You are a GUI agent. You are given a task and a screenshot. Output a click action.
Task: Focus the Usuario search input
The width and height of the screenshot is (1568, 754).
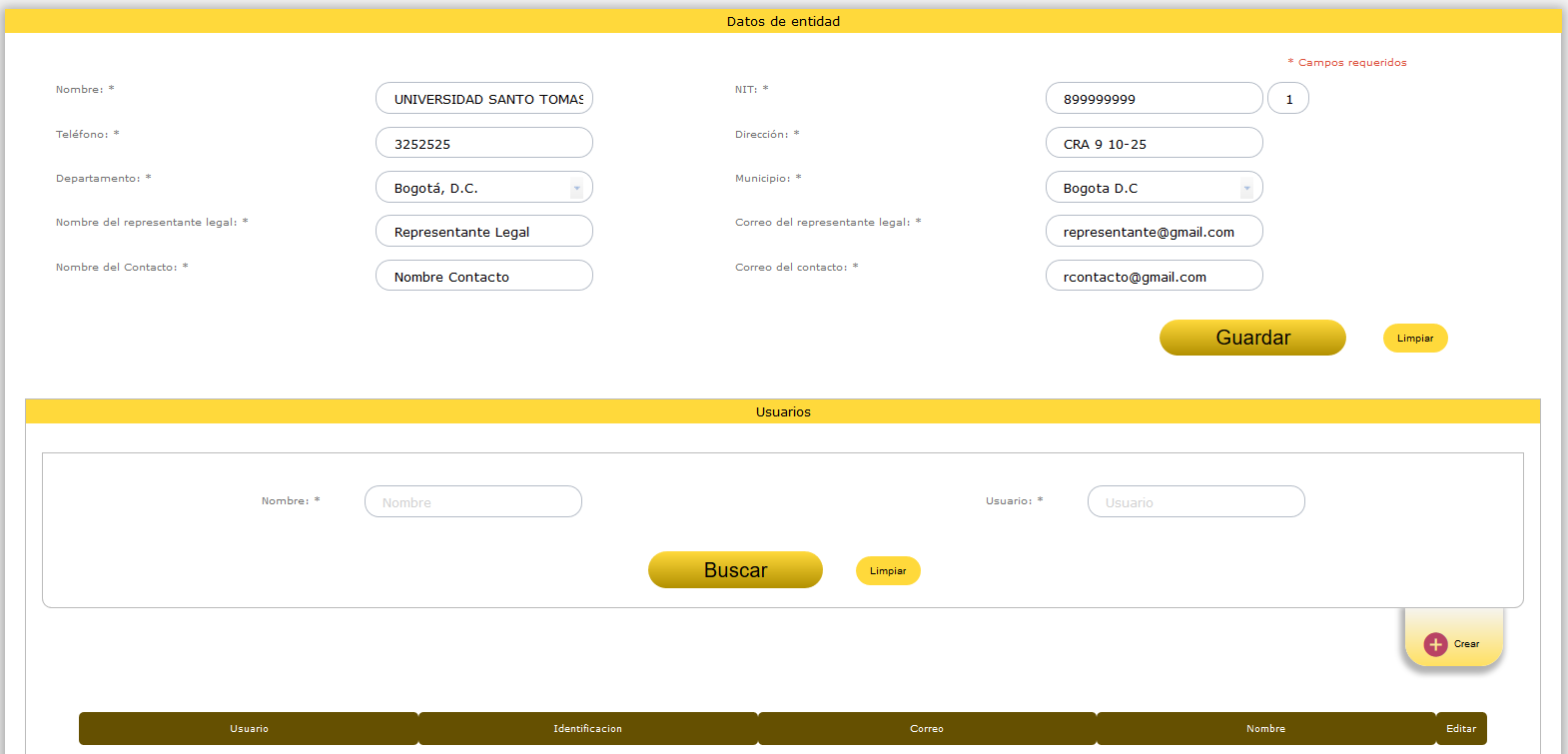[1195, 502]
